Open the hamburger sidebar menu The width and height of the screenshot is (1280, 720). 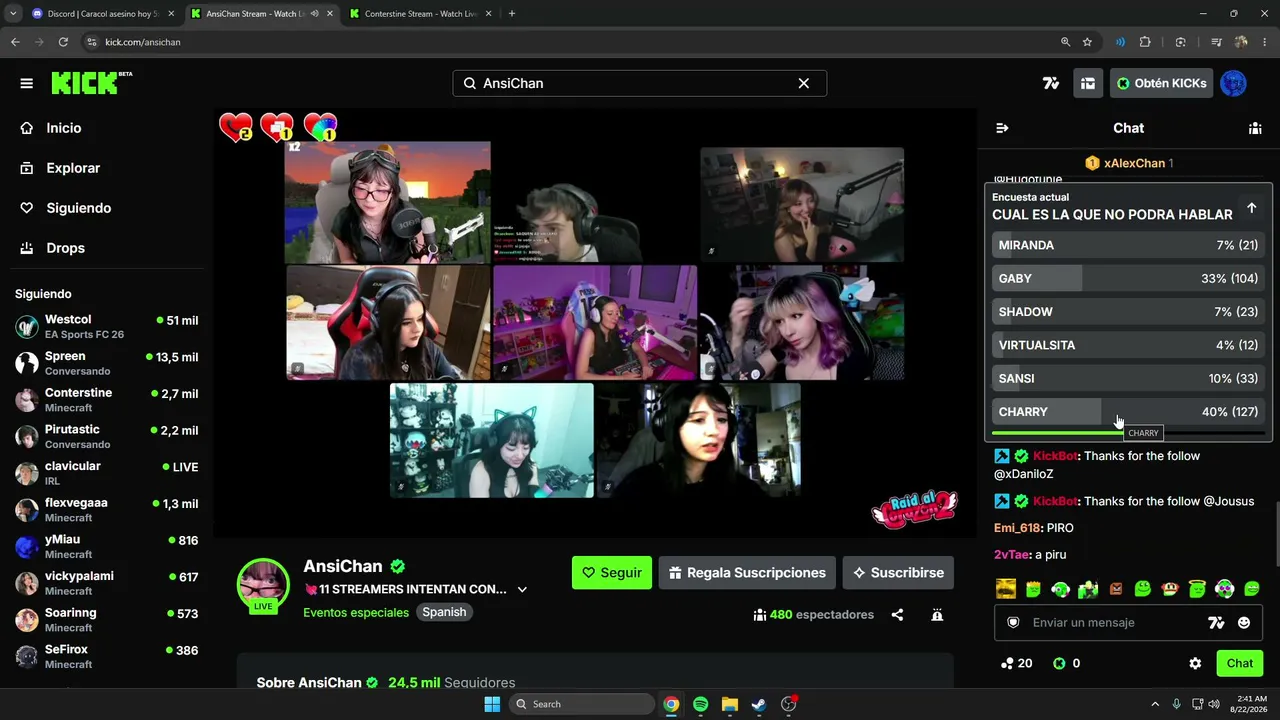tap(27, 83)
